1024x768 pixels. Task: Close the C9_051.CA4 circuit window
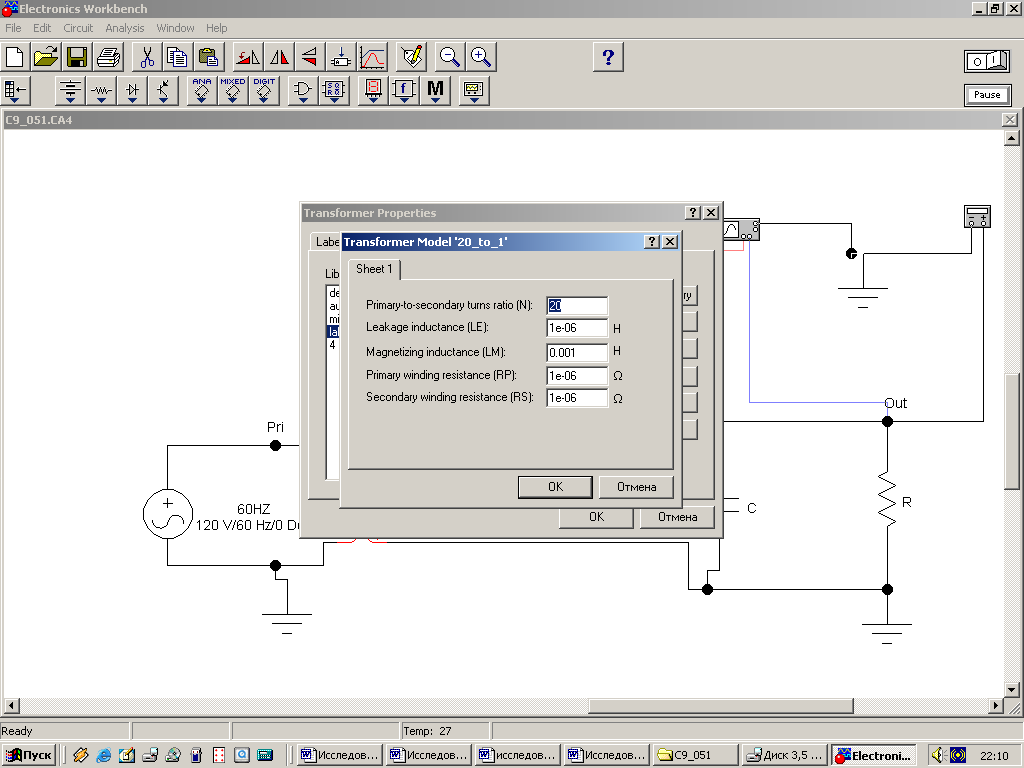tap(1010, 120)
